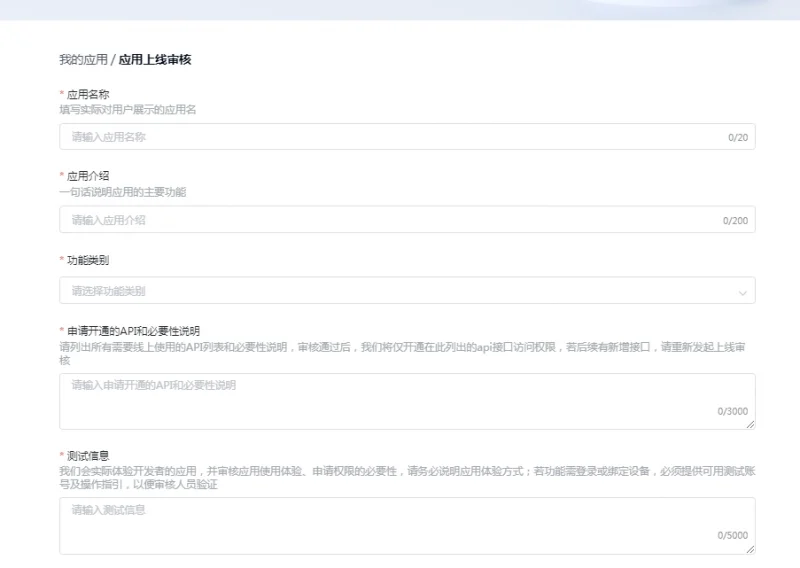Image resolution: width=800 pixels, height=568 pixels.
Task: Click the 我的应用 breadcrumb link
Action: tap(83, 60)
